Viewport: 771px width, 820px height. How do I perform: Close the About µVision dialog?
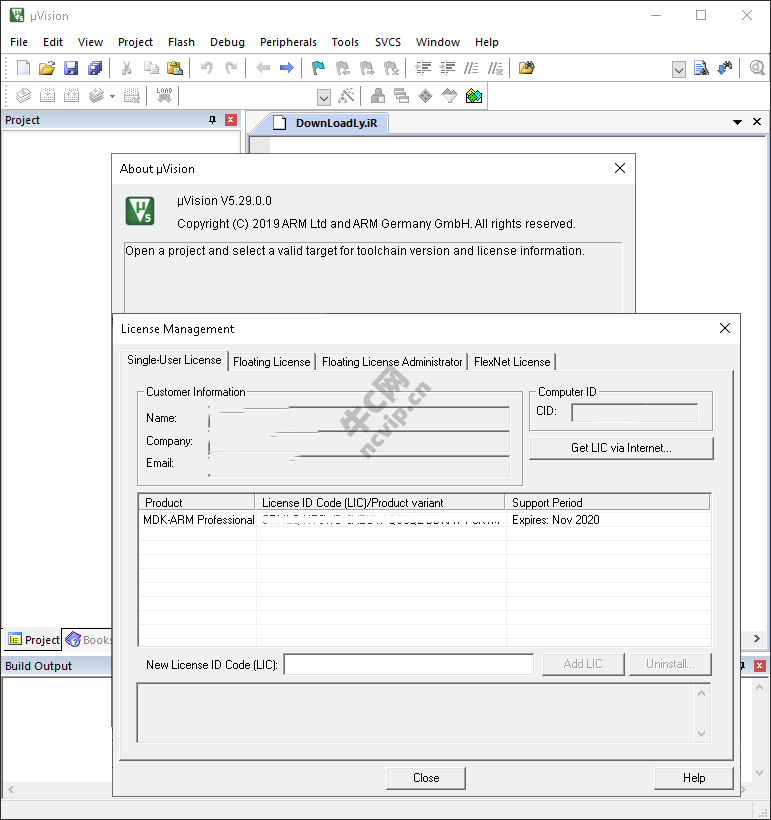pos(620,168)
